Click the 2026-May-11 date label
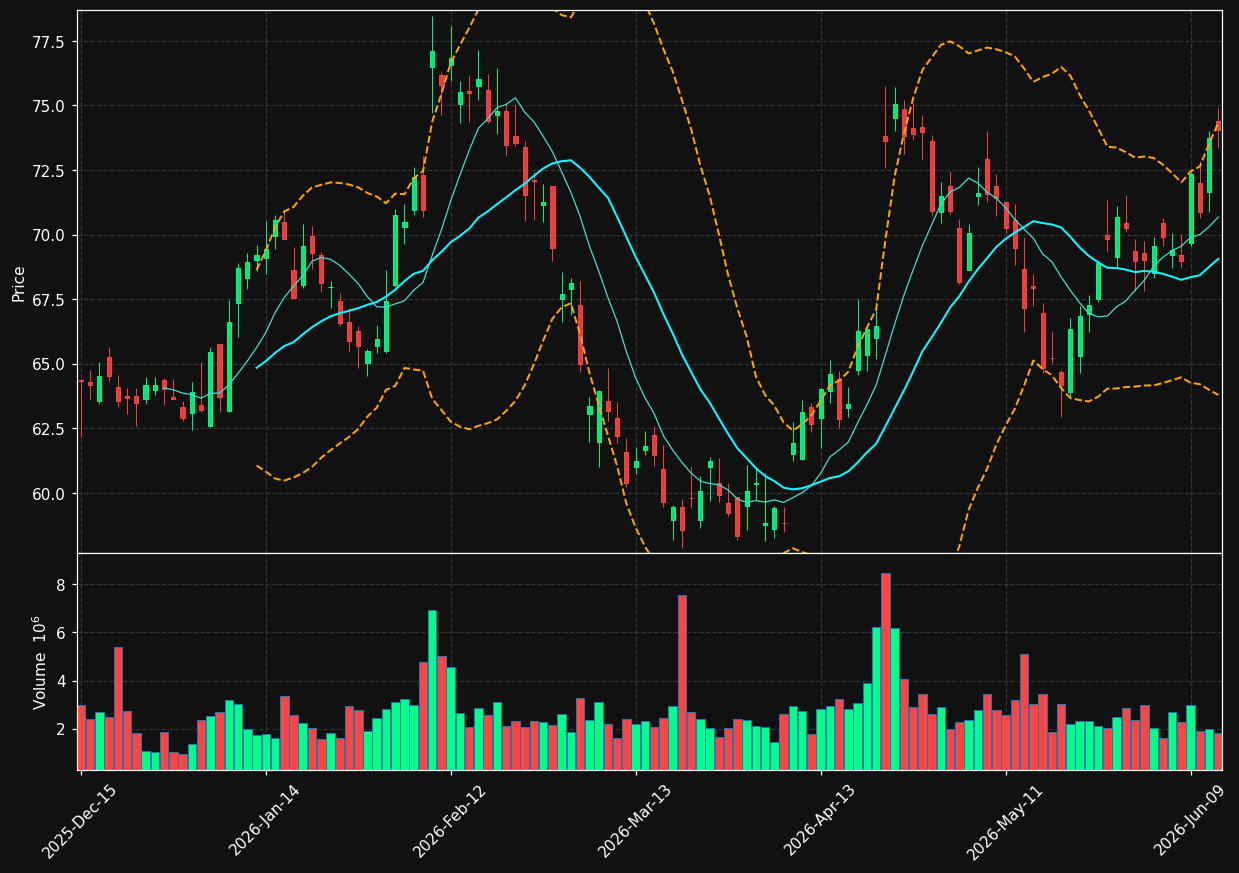The height and width of the screenshot is (873, 1239). tap(1003, 820)
